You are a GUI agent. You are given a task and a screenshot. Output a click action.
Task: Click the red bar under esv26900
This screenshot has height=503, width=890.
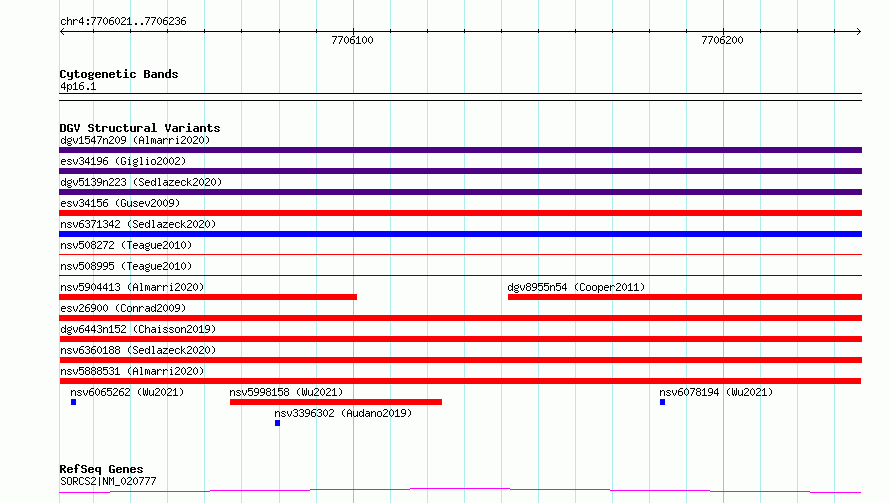[x=460, y=318]
